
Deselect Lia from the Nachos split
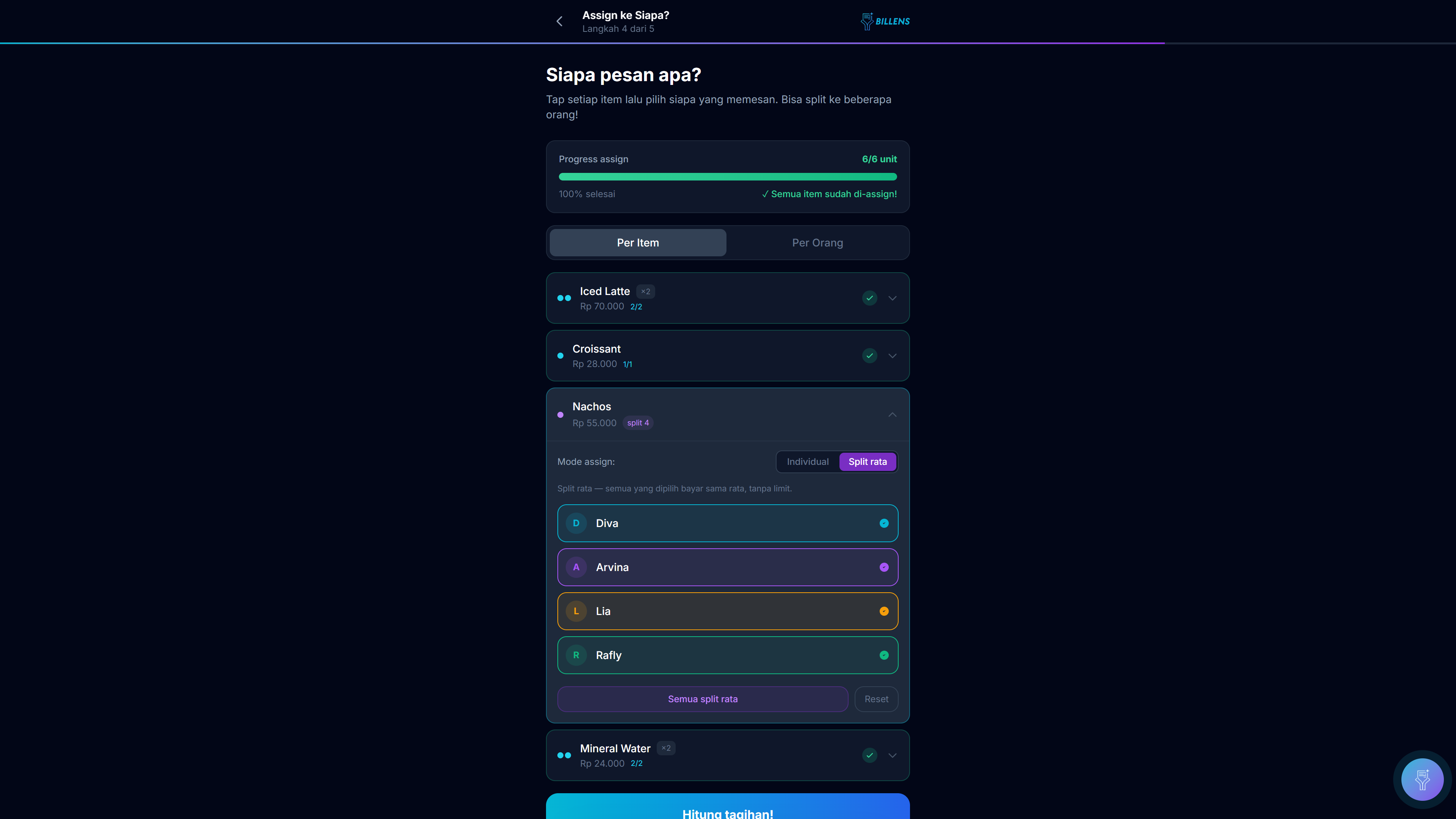(728, 611)
